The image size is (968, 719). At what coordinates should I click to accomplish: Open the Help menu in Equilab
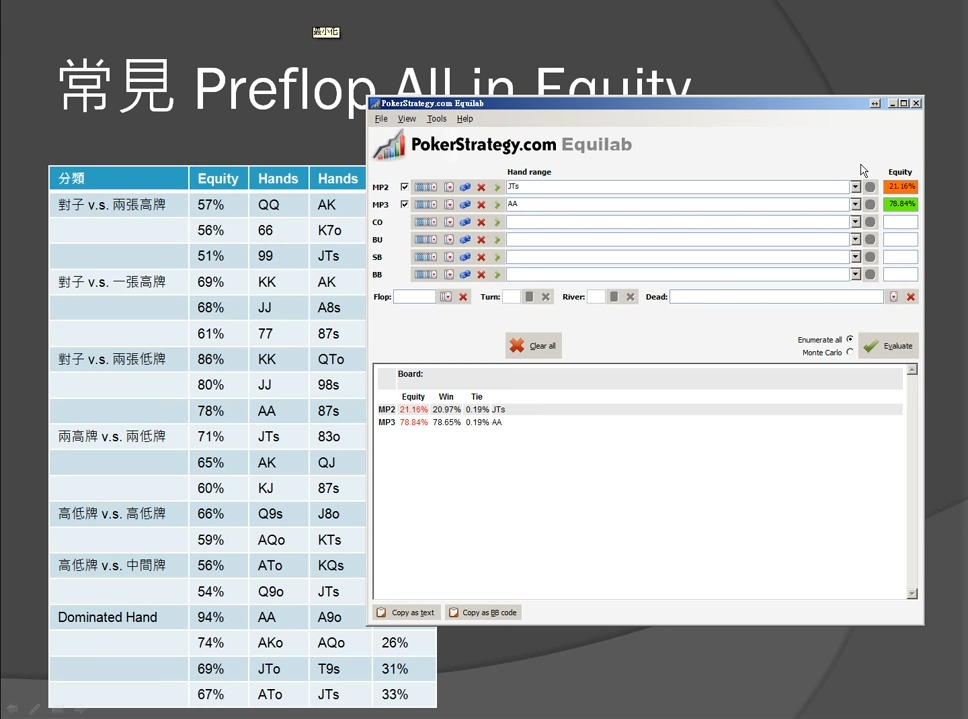465,118
